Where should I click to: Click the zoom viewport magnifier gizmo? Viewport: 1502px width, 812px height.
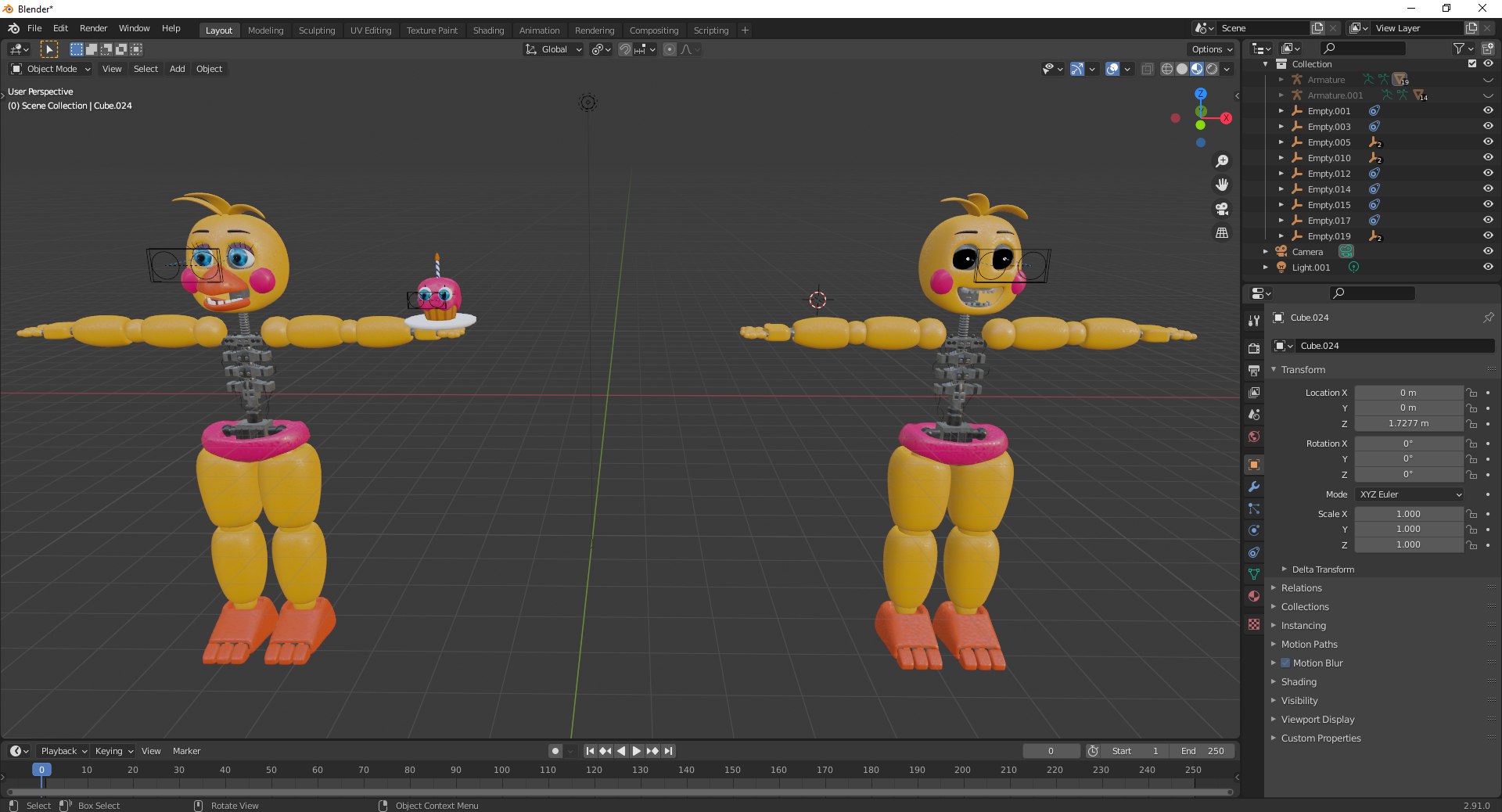(x=1222, y=161)
